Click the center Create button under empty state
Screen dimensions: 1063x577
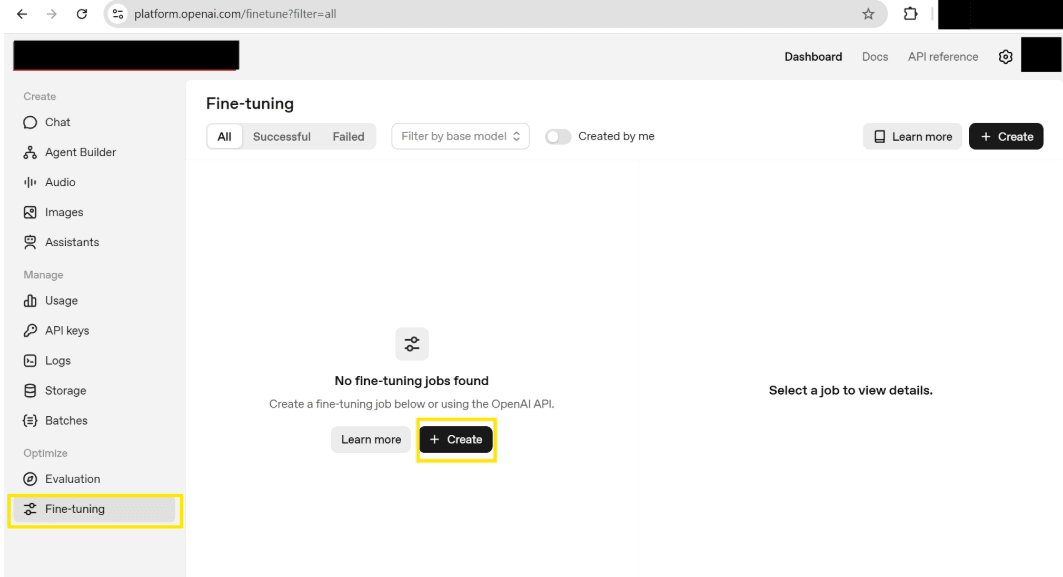click(x=456, y=440)
